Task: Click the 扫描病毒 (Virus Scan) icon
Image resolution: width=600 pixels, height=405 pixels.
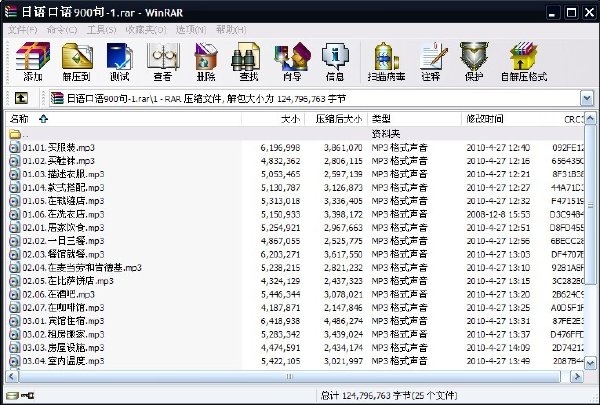Action: (386, 61)
